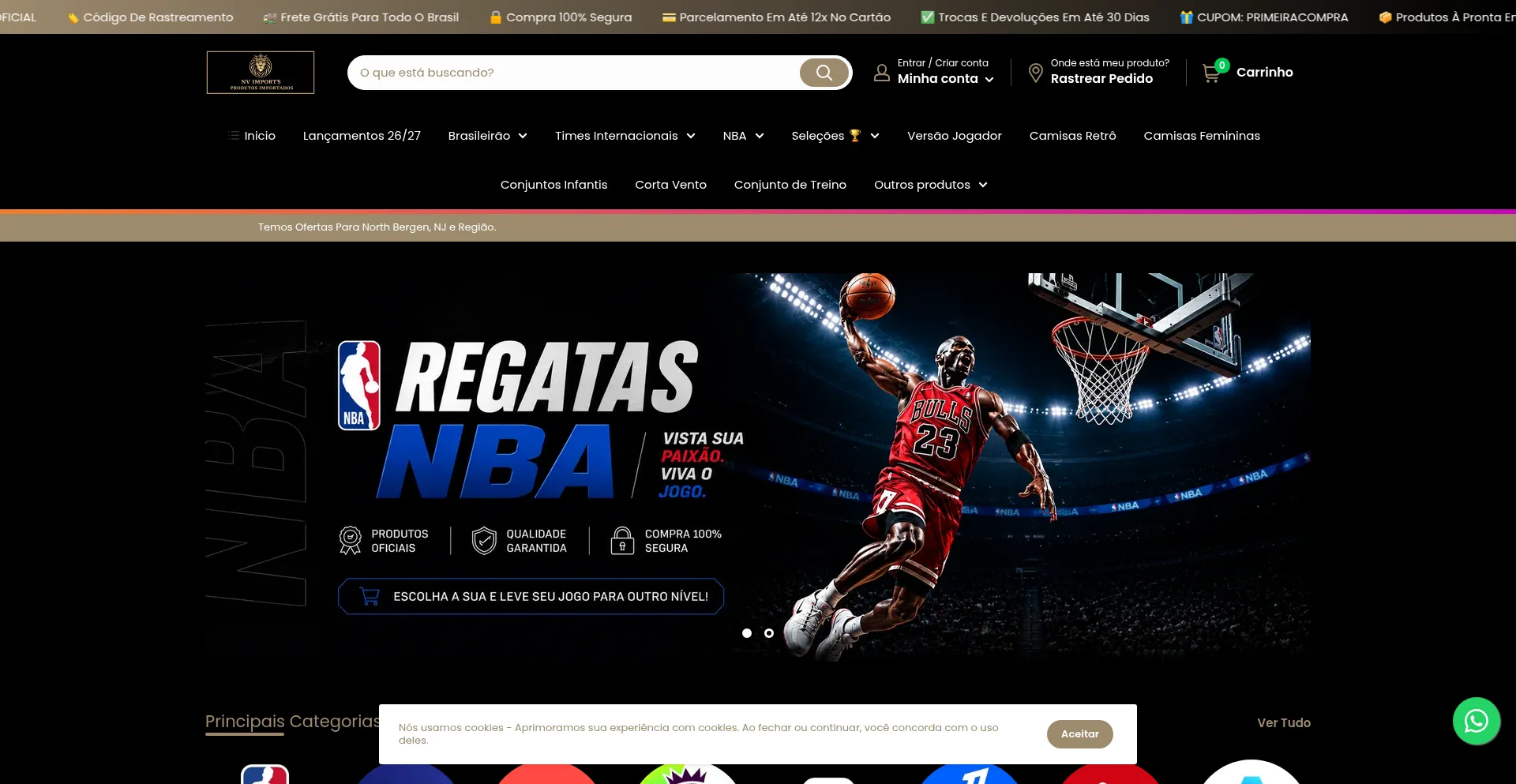Click the location pin tracking icon

tap(1036, 73)
